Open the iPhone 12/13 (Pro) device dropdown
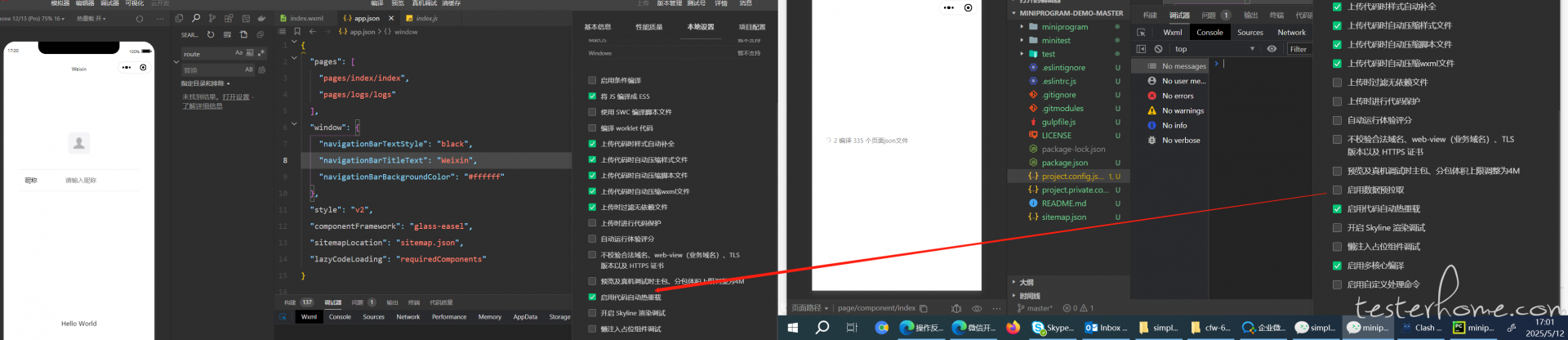The image size is (1568, 340). [x=33, y=18]
